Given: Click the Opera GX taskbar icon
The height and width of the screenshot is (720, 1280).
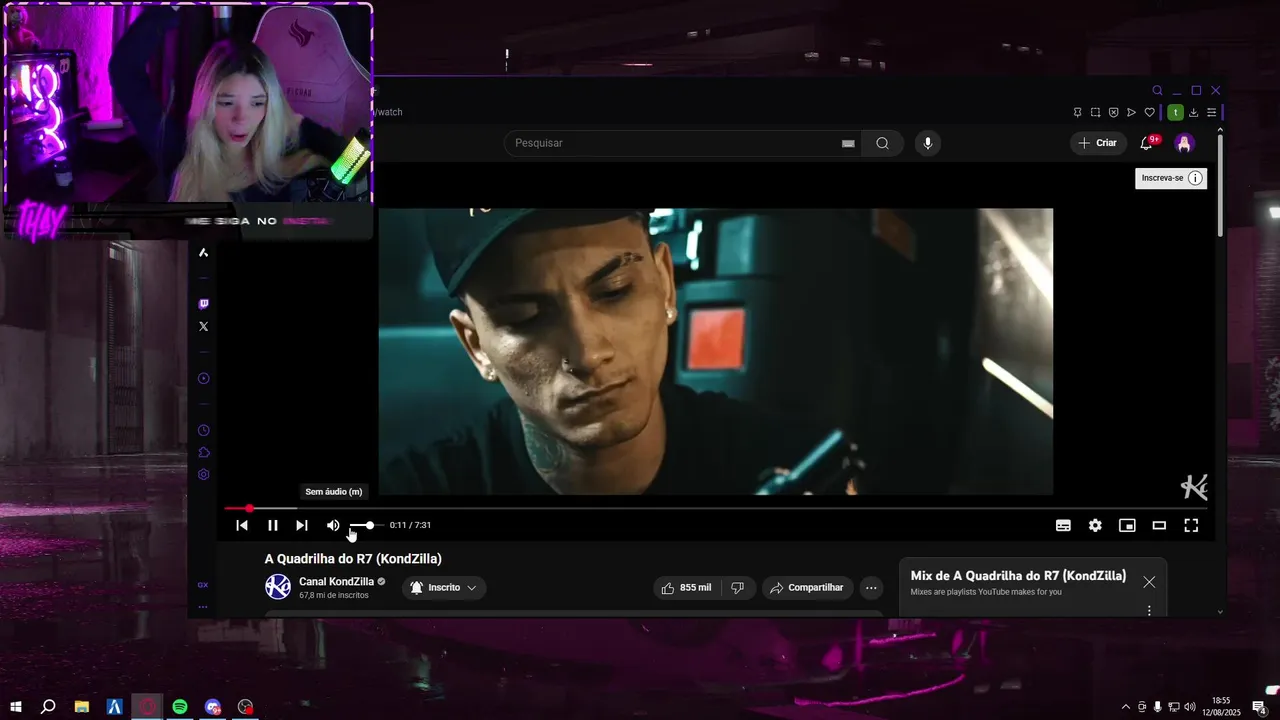Looking at the screenshot, I should [x=148, y=707].
